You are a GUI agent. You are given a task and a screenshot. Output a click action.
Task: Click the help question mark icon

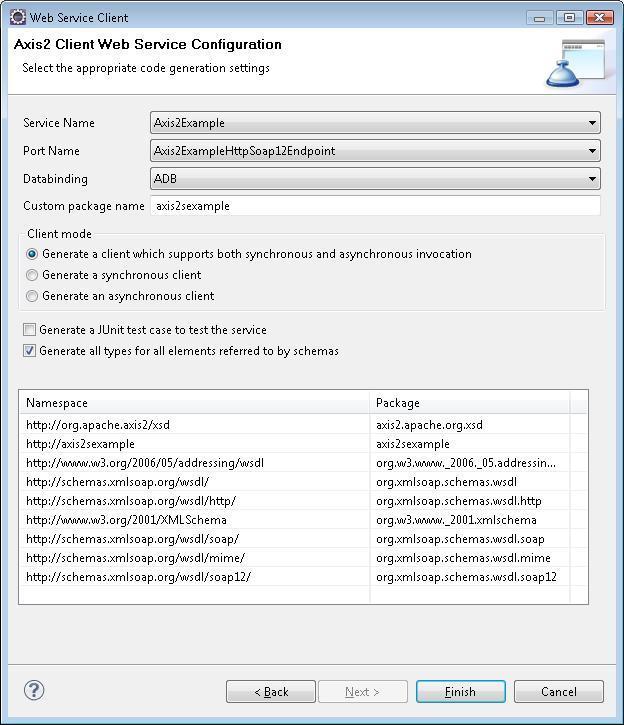34,690
